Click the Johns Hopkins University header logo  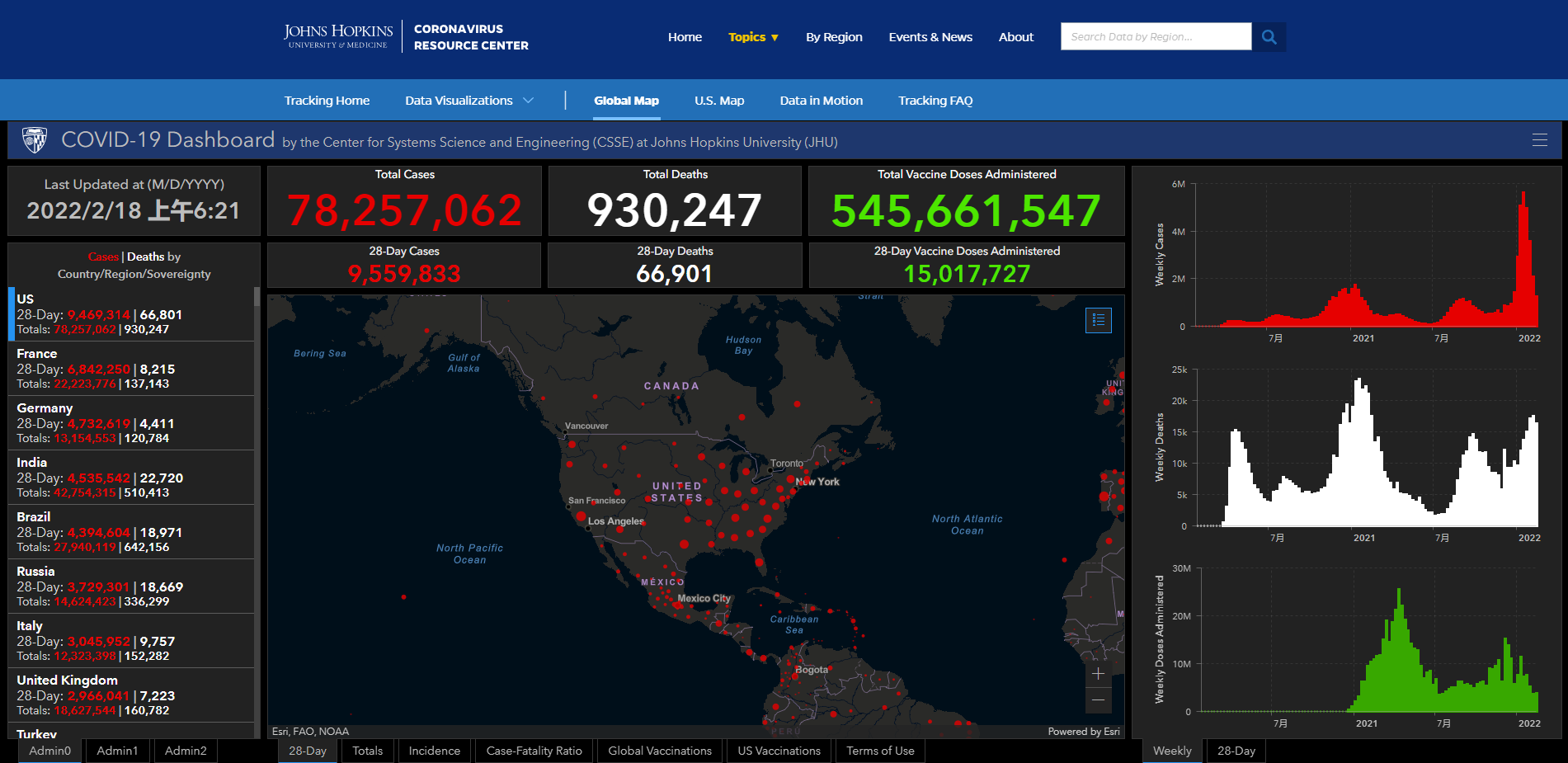[338, 36]
